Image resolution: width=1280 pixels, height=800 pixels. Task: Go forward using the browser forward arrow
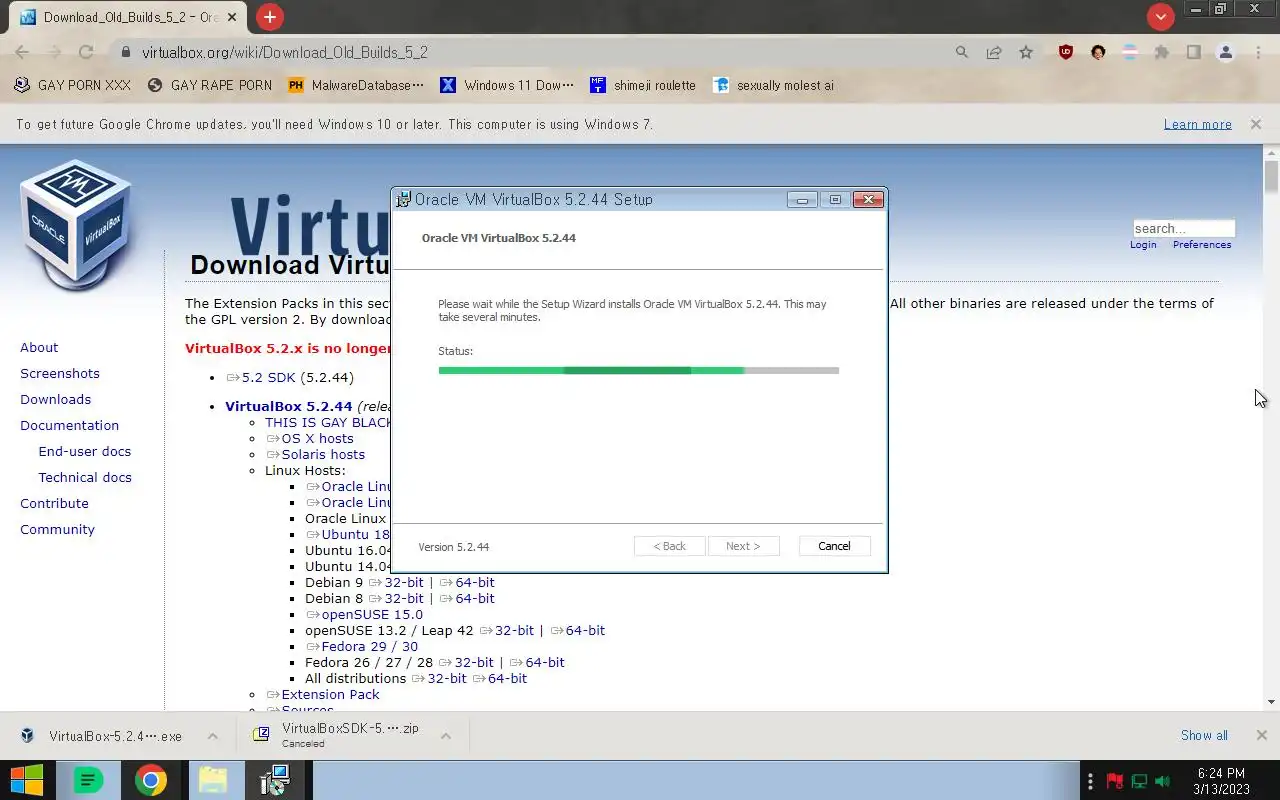pyautogui.click(x=54, y=52)
